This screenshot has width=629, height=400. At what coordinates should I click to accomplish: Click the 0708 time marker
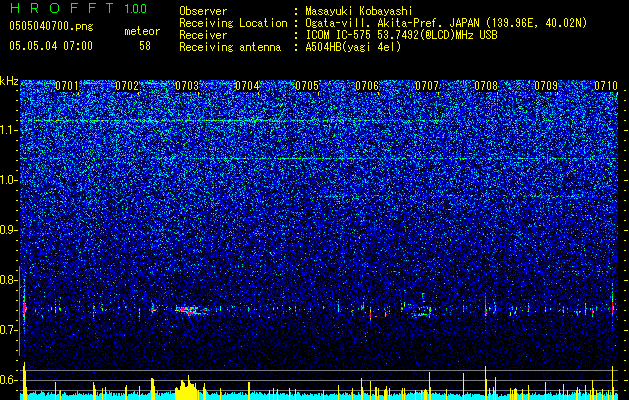486,86
